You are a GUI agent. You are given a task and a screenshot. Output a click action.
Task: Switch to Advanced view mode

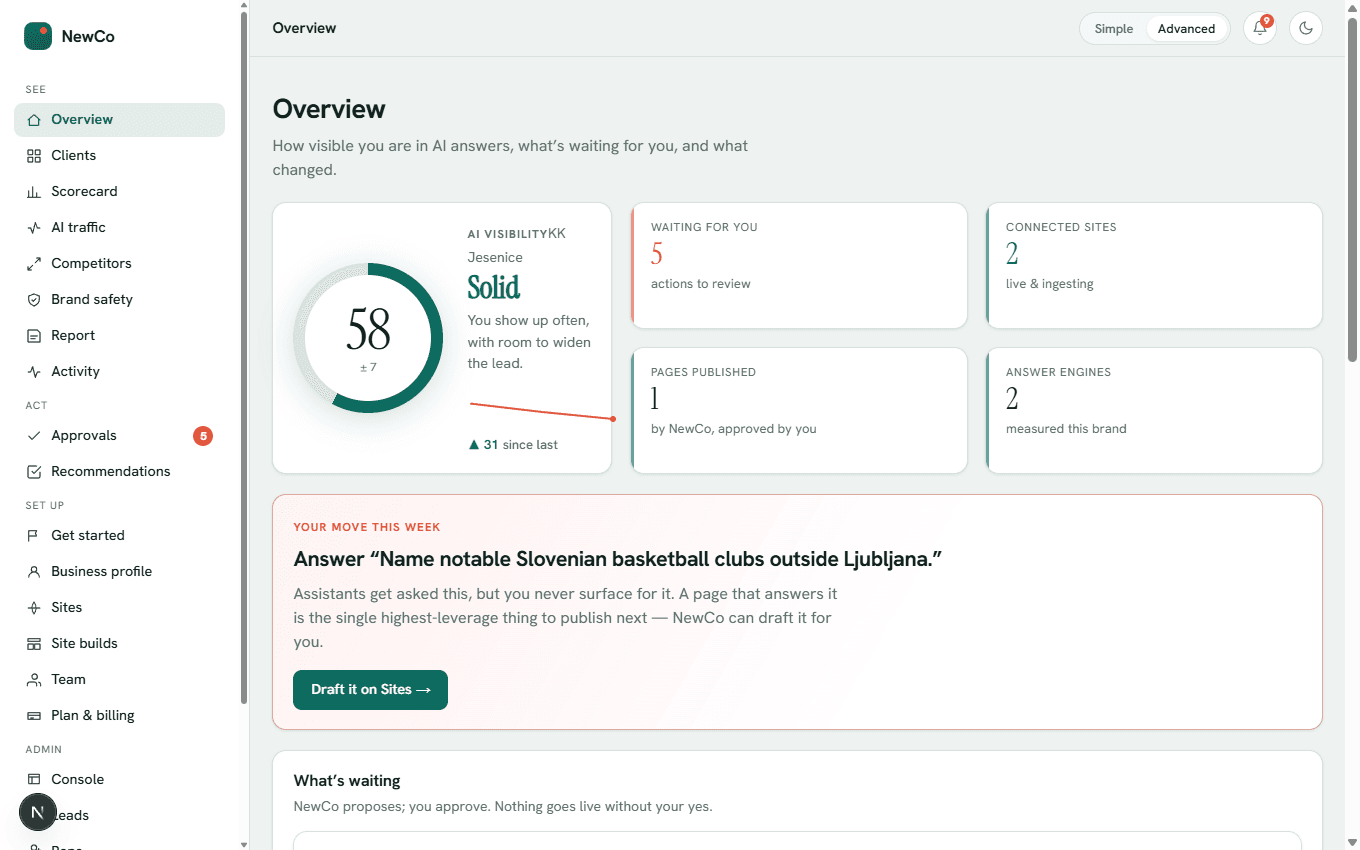click(x=1186, y=29)
